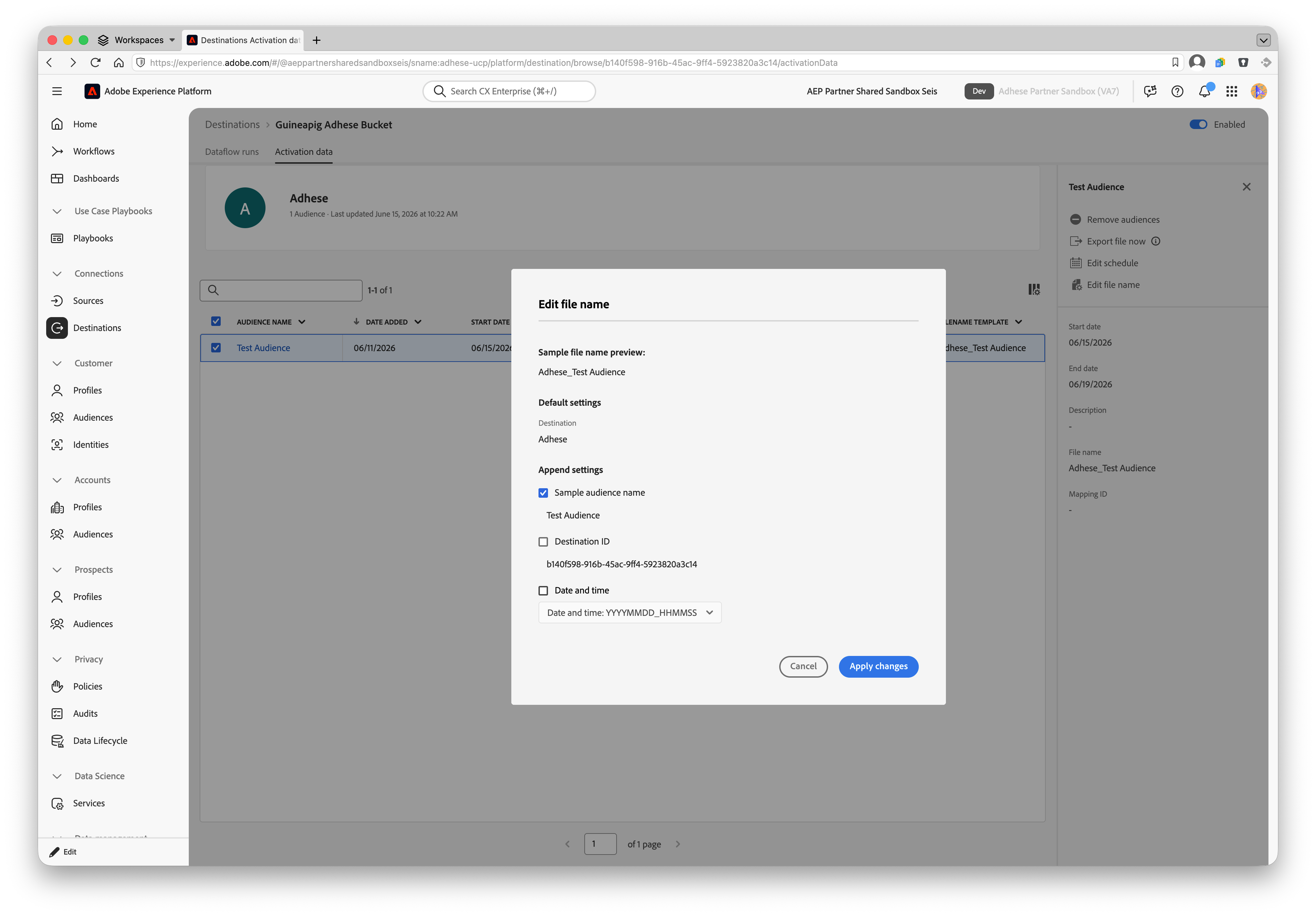Screen dimensions: 1316x916
Task: Click the Sources sidebar icon
Action: (x=57, y=300)
